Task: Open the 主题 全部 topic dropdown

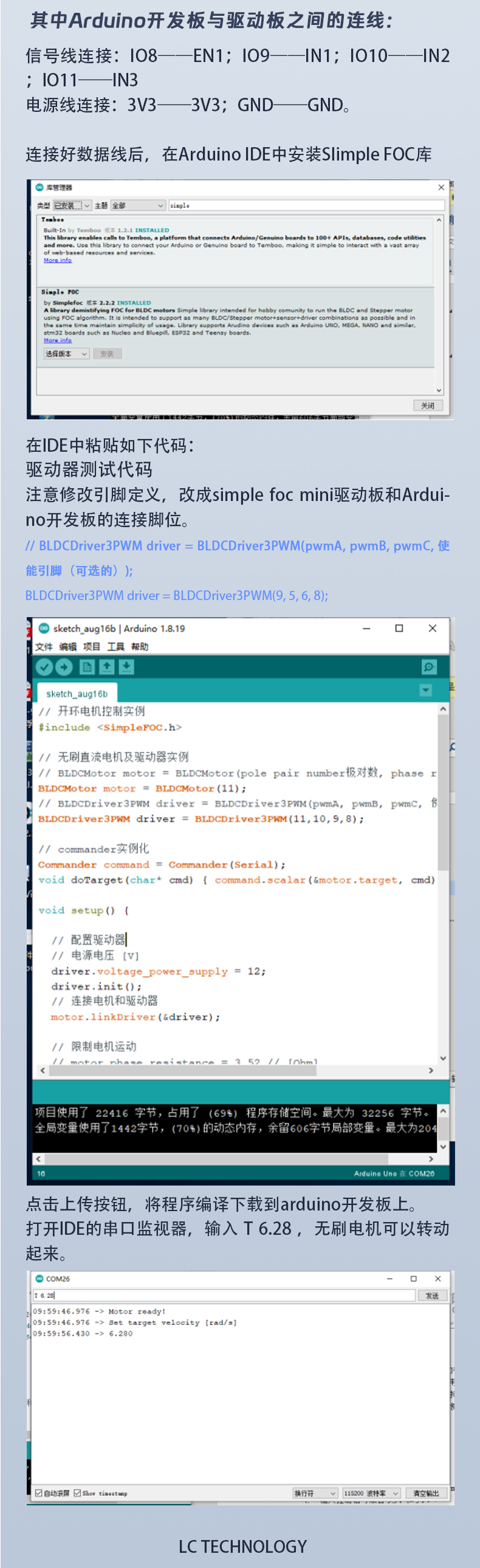Action: 137,205
